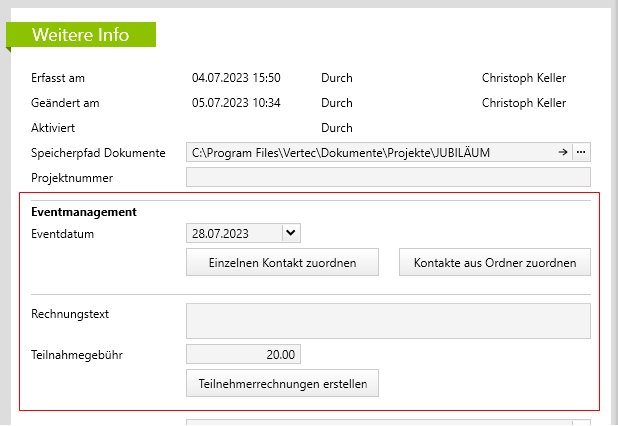Image resolution: width=618 pixels, height=426 pixels.
Task: Open the browse ellipsis button for Speicherpfad
Action: coord(581,152)
